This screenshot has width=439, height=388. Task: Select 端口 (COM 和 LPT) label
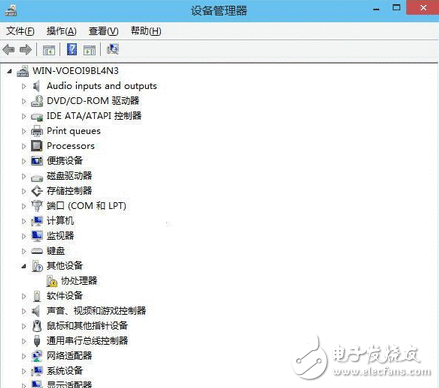tap(86, 206)
